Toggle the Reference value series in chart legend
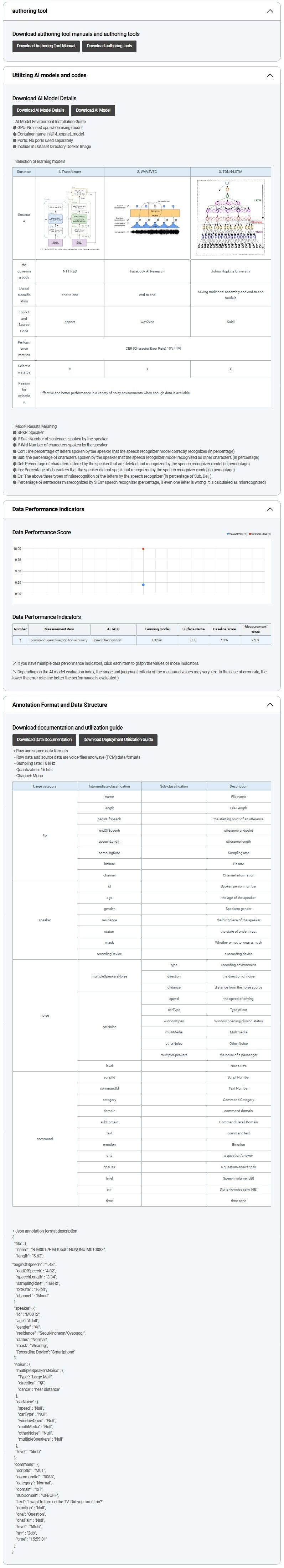Image resolution: width=284 pixels, height=1568 pixels. pos(260,534)
